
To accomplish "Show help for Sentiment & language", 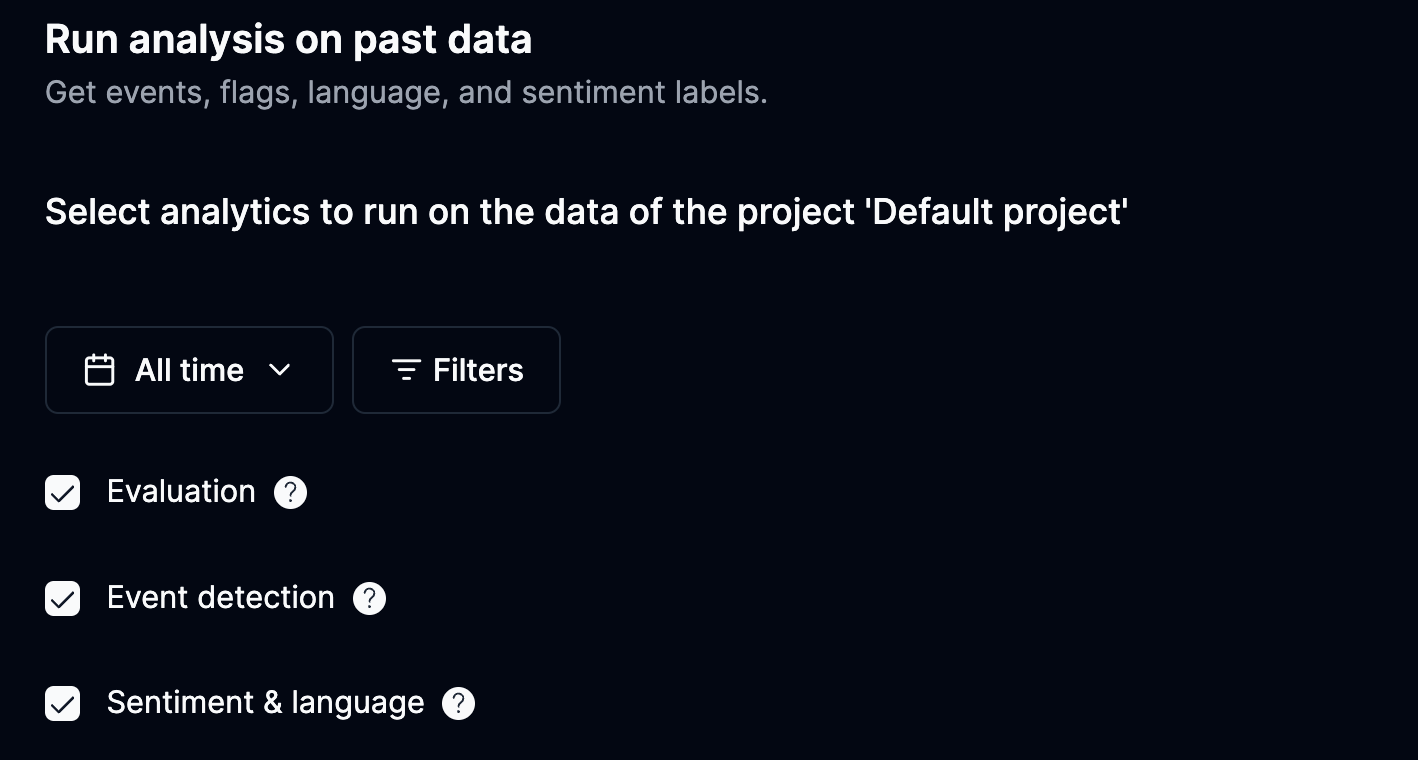I will [458, 703].
